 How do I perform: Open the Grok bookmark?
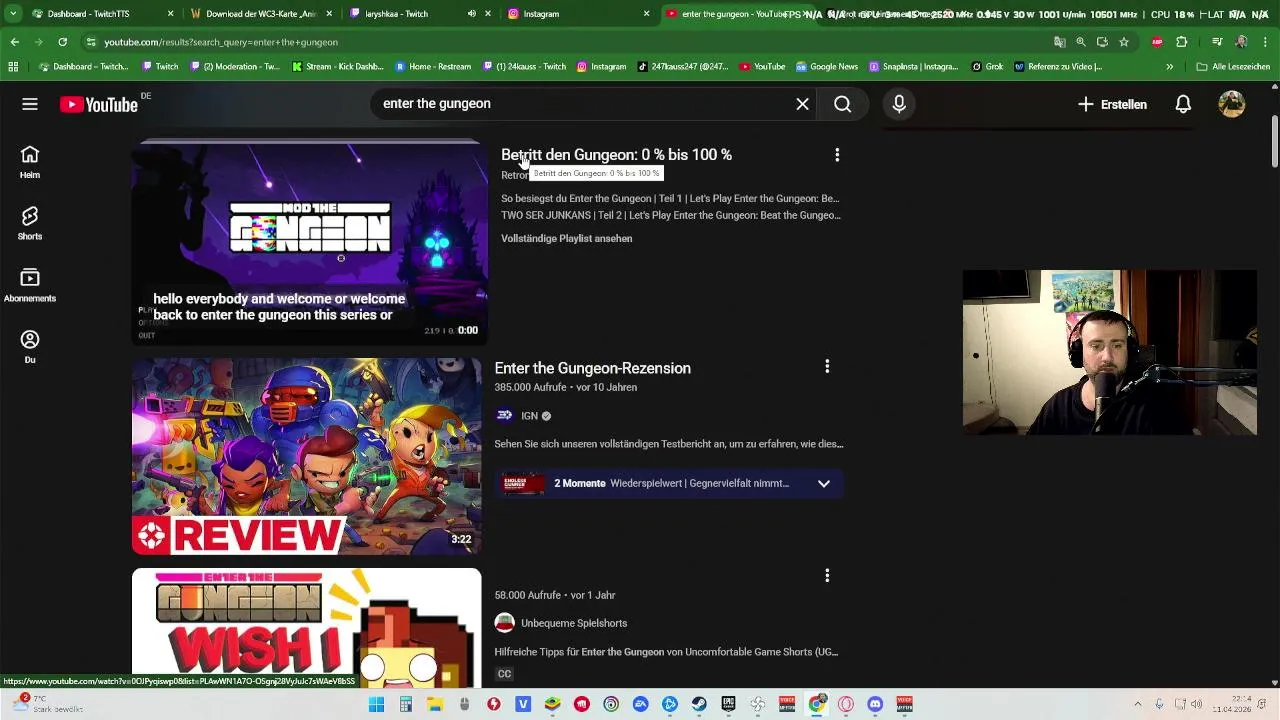pos(988,67)
